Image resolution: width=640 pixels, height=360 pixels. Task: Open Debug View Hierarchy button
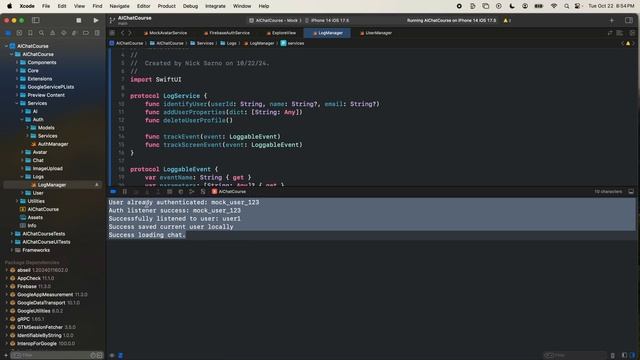169,191
